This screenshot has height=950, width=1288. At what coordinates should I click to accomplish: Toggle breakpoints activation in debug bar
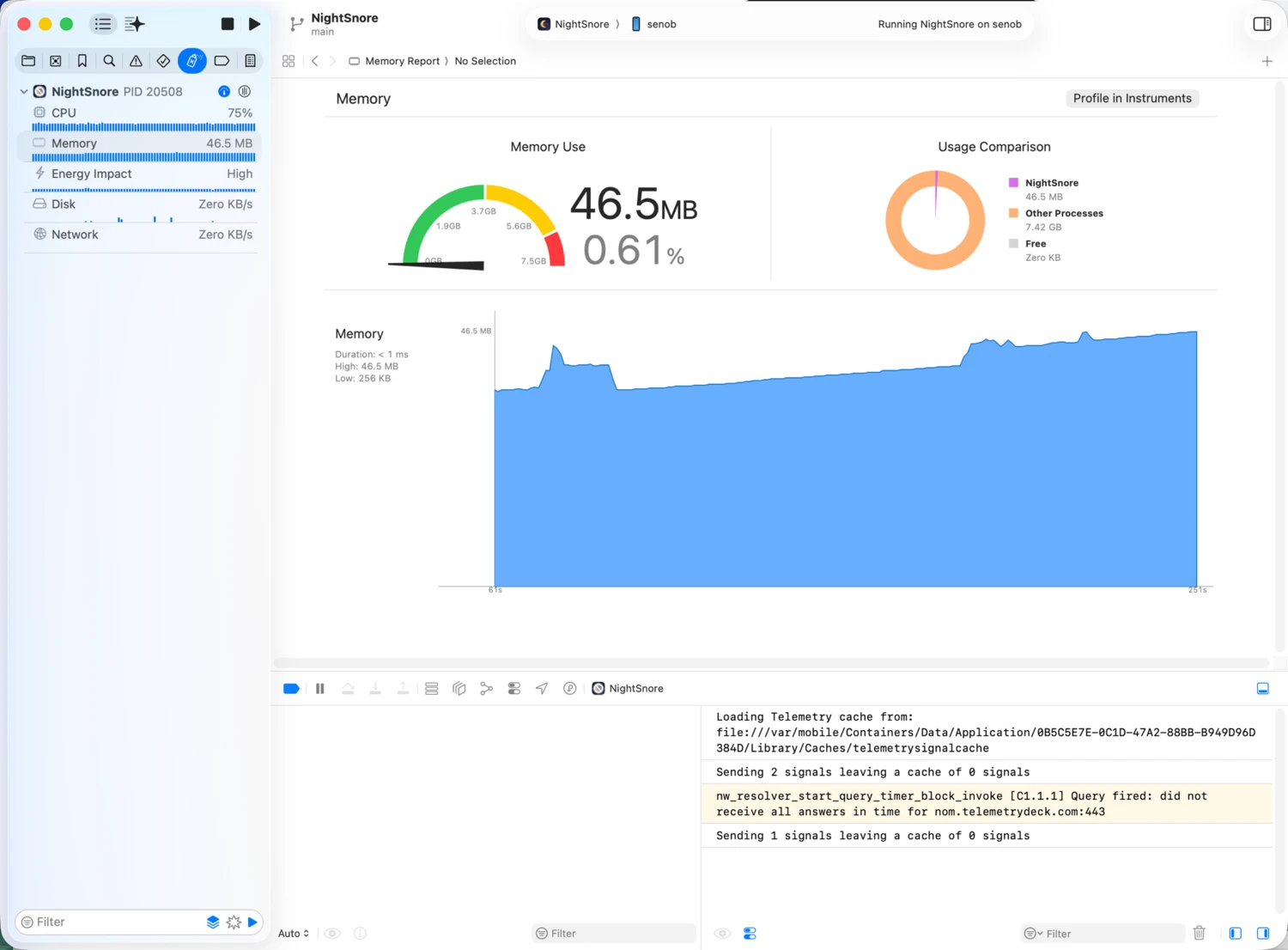tap(291, 688)
